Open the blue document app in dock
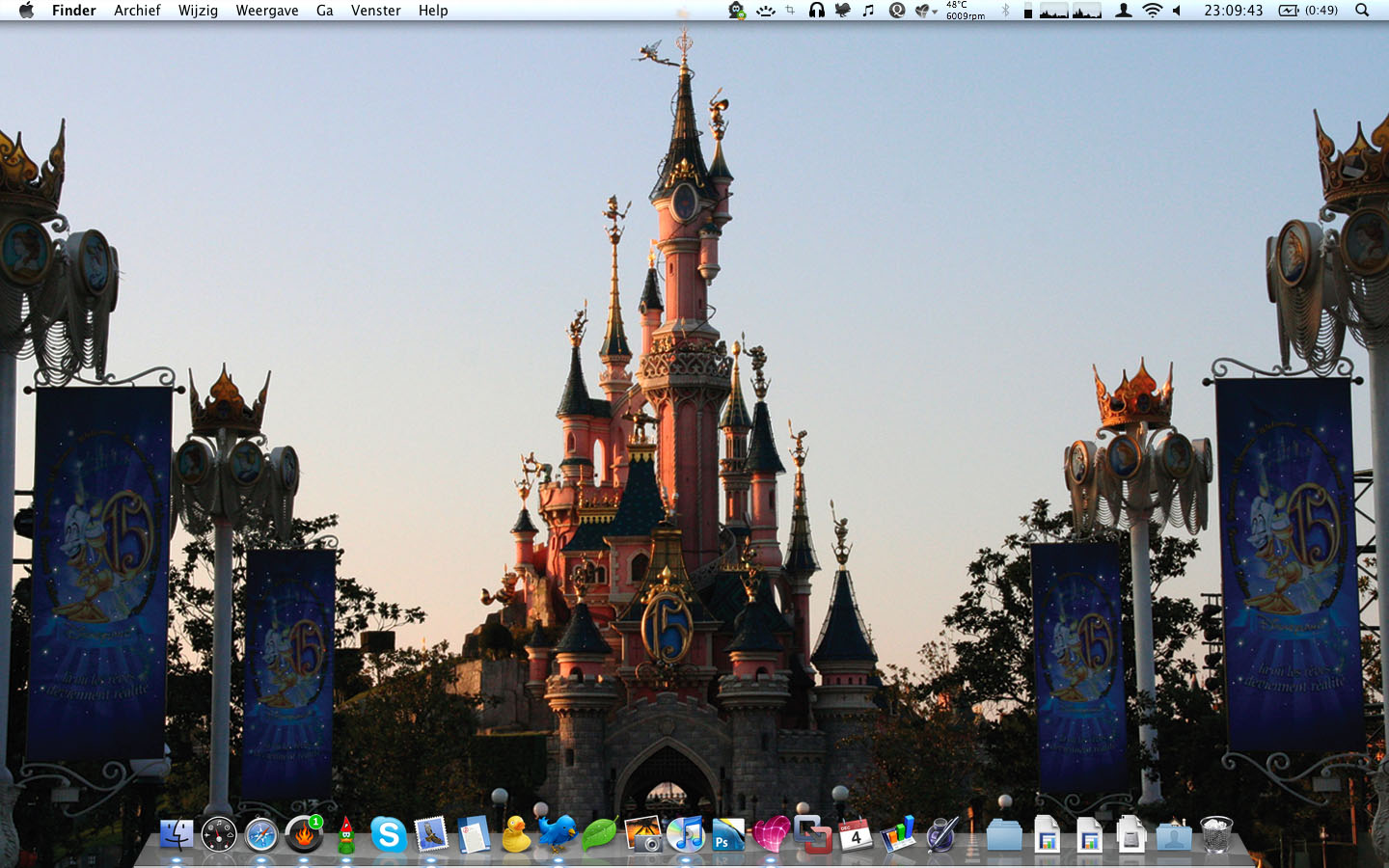The width and height of the screenshot is (1389, 868). [474, 835]
